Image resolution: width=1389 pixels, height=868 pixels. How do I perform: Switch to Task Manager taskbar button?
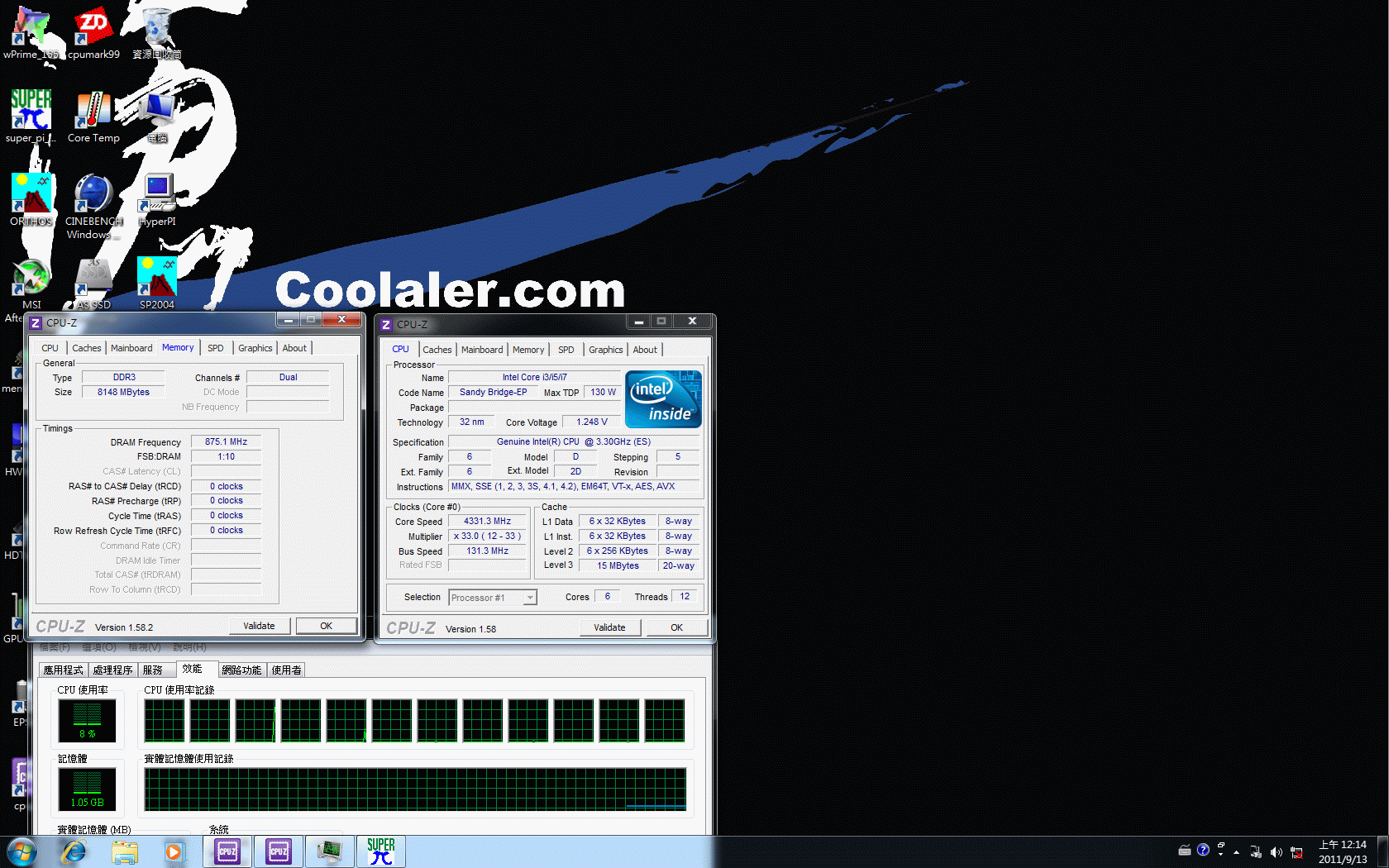pyautogui.click(x=330, y=851)
